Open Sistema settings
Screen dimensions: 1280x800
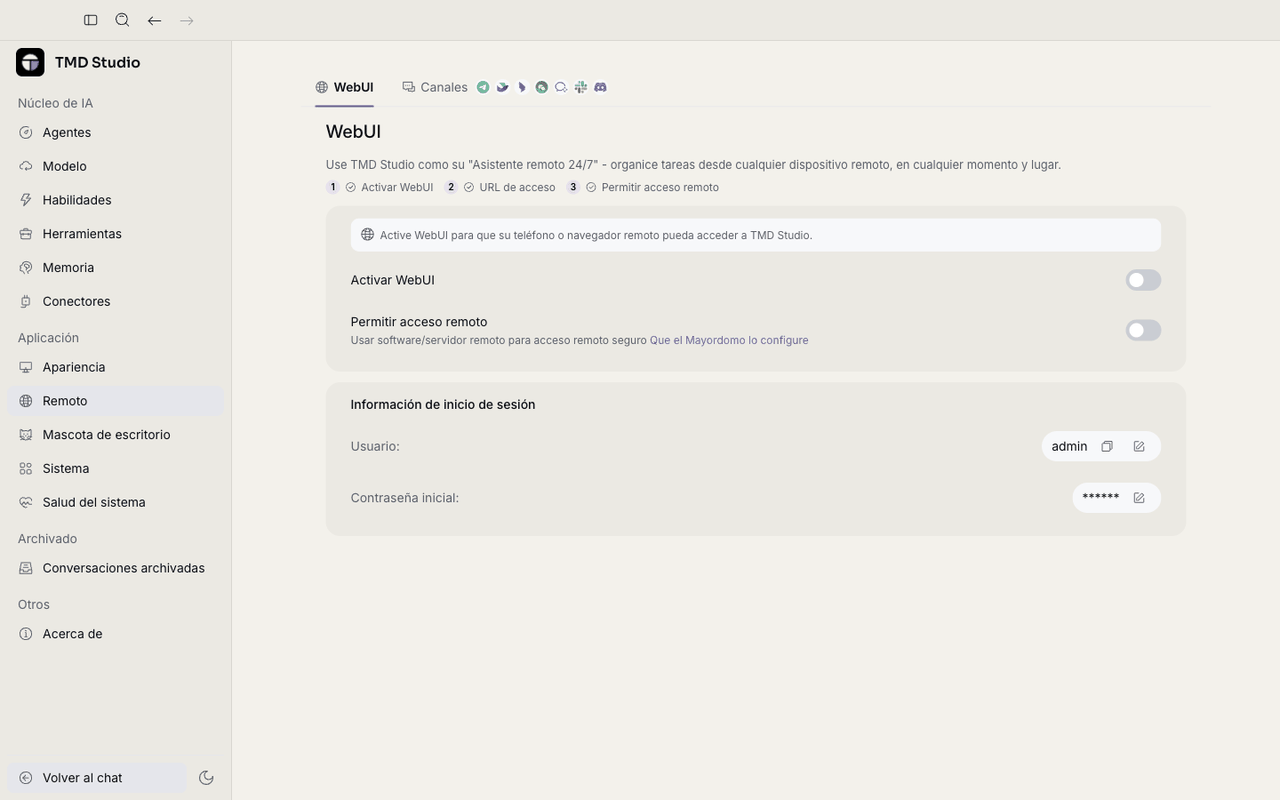click(116, 468)
